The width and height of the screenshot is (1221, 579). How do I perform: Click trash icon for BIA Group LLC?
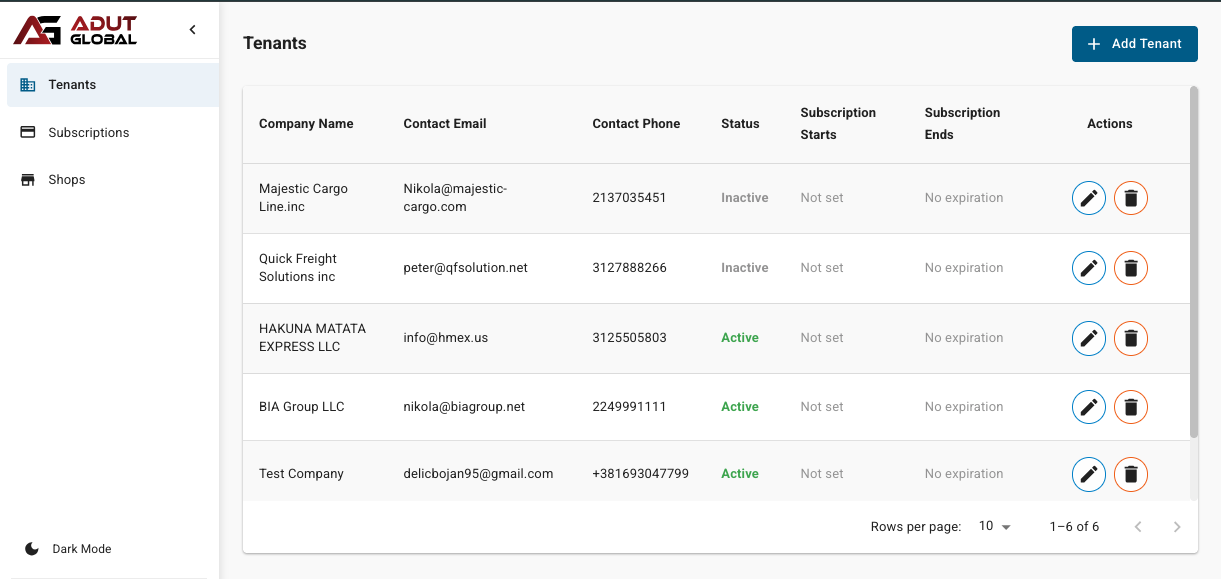(1131, 407)
